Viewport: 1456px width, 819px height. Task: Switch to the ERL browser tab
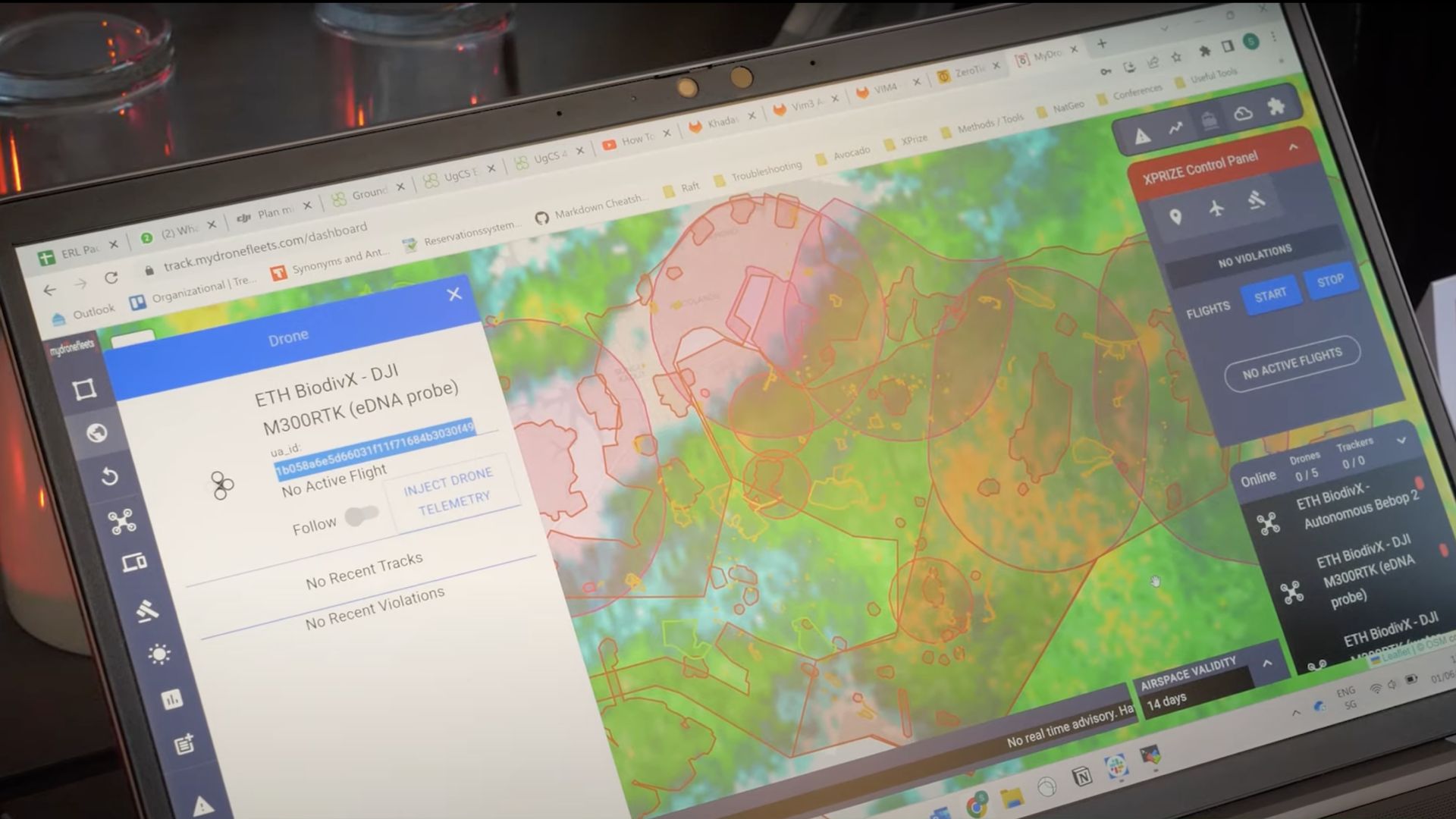click(x=79, y=252)
